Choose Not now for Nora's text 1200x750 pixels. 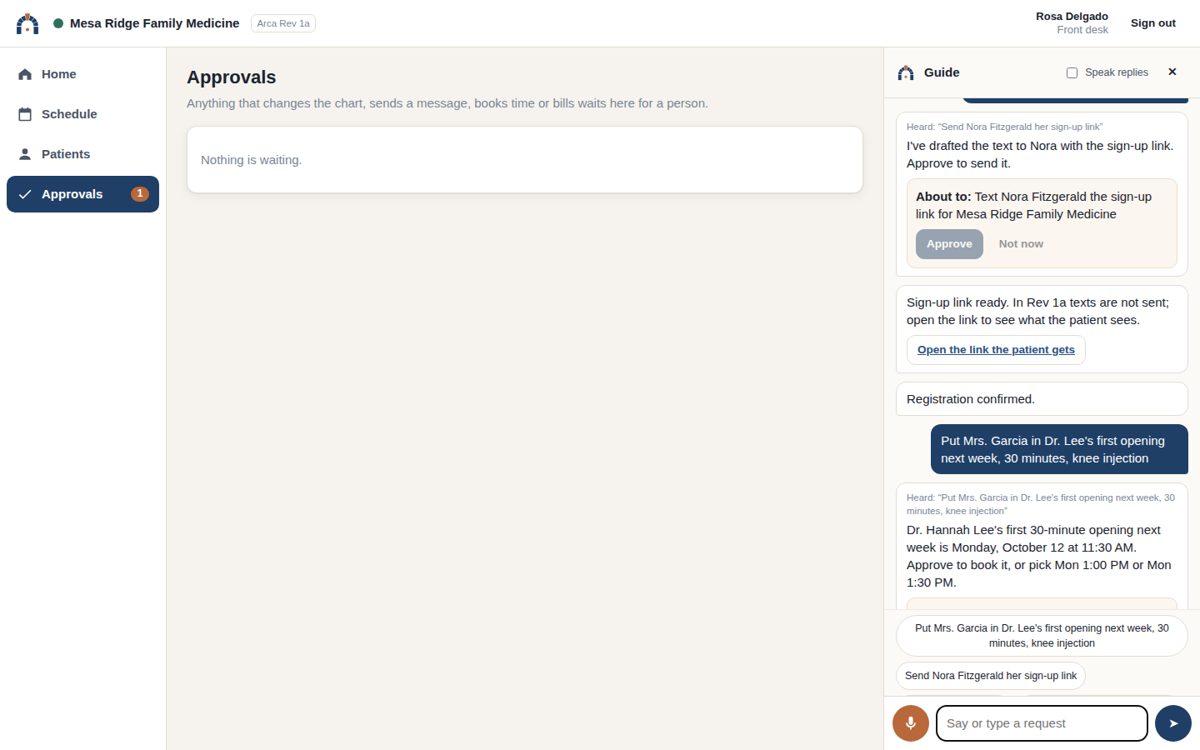pyautogui.click(x=1021, y=244)
